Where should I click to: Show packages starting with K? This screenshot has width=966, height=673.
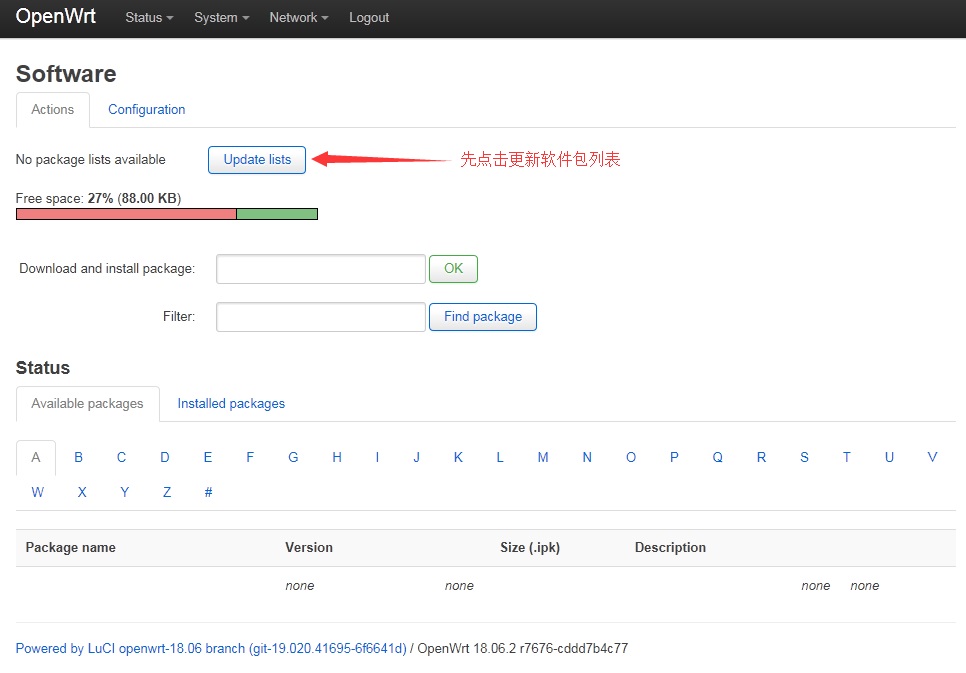(x=458, y=457)
